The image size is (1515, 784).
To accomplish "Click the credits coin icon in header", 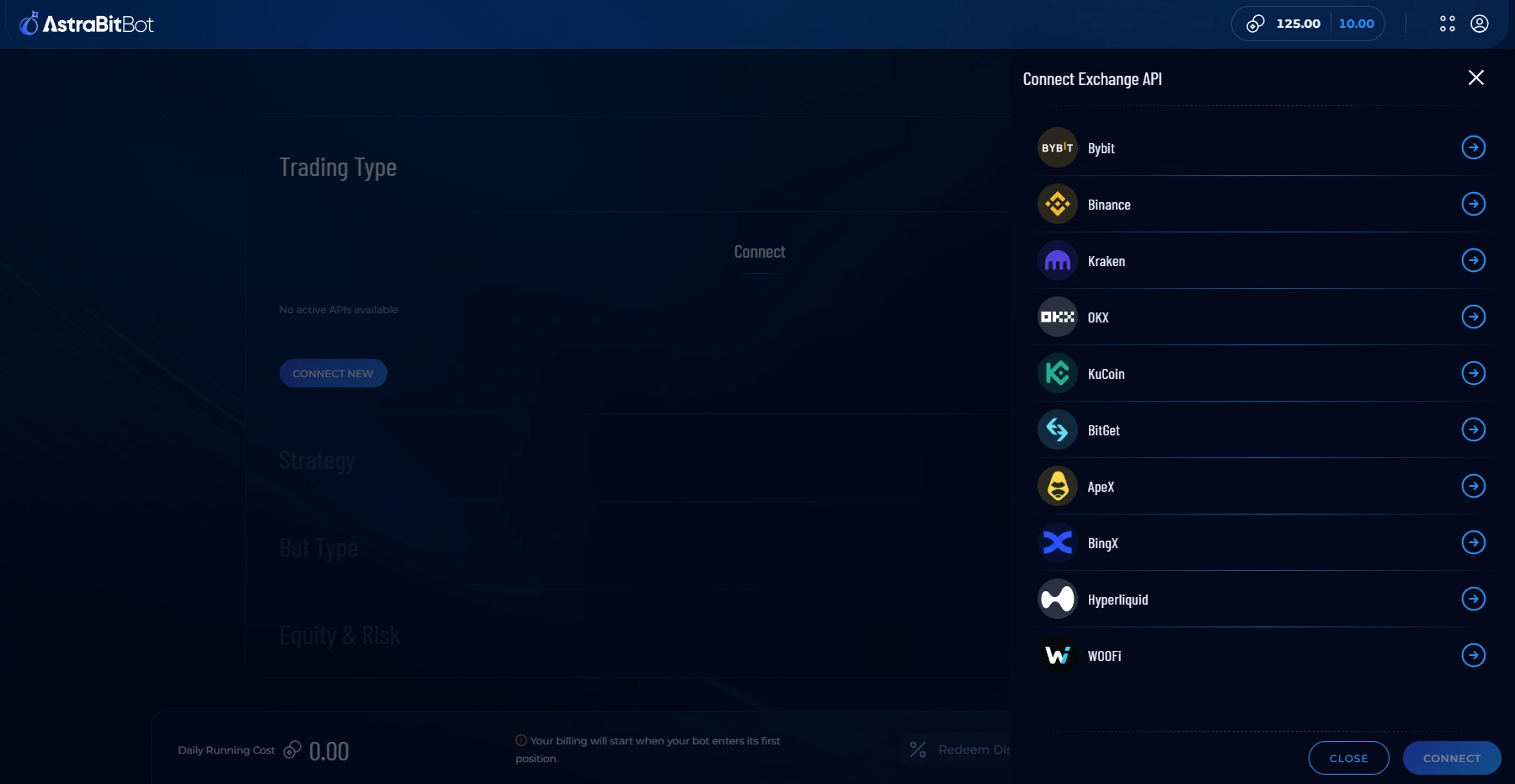I will (1256, 24).
